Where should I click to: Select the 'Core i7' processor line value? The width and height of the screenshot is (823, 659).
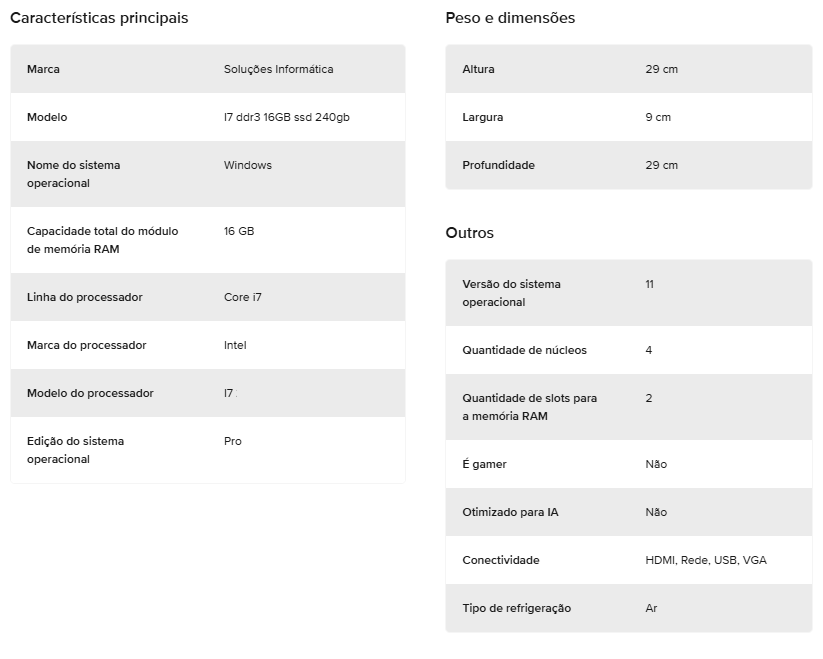[242, 297]
